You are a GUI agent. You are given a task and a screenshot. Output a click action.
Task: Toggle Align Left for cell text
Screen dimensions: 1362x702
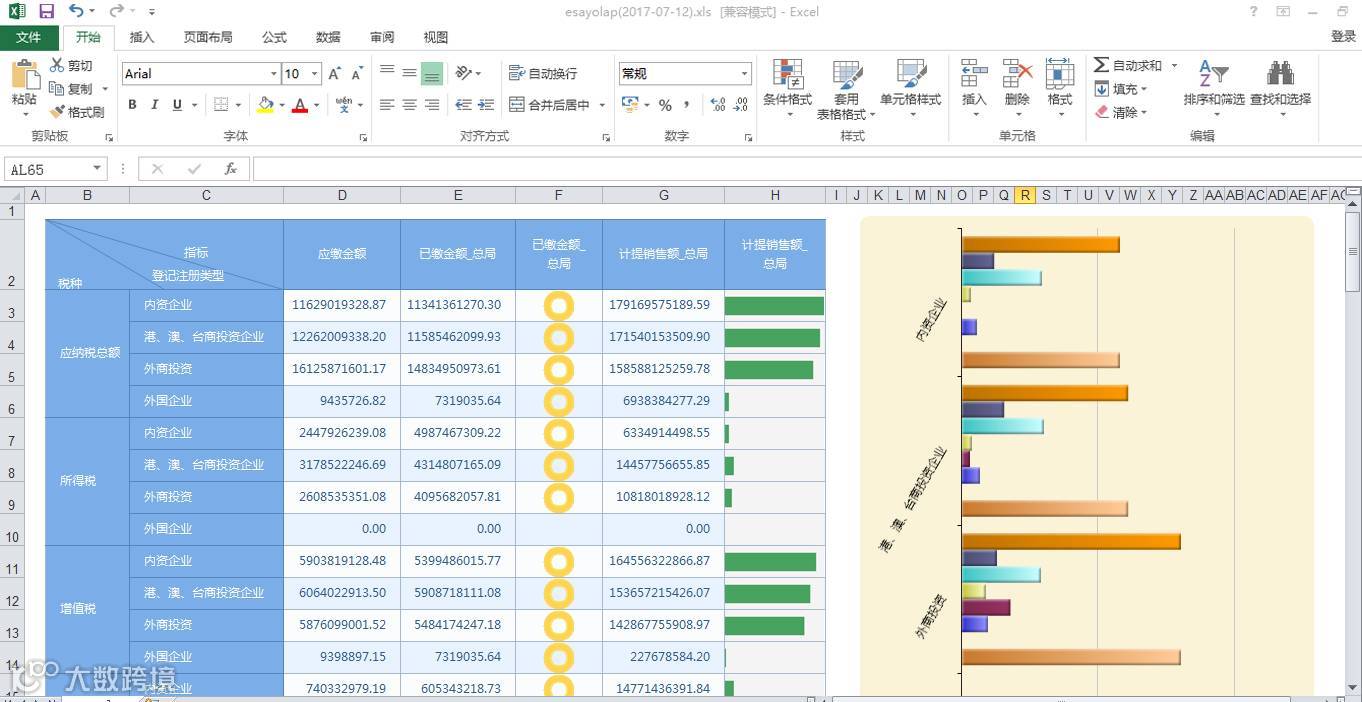(387, 104)
